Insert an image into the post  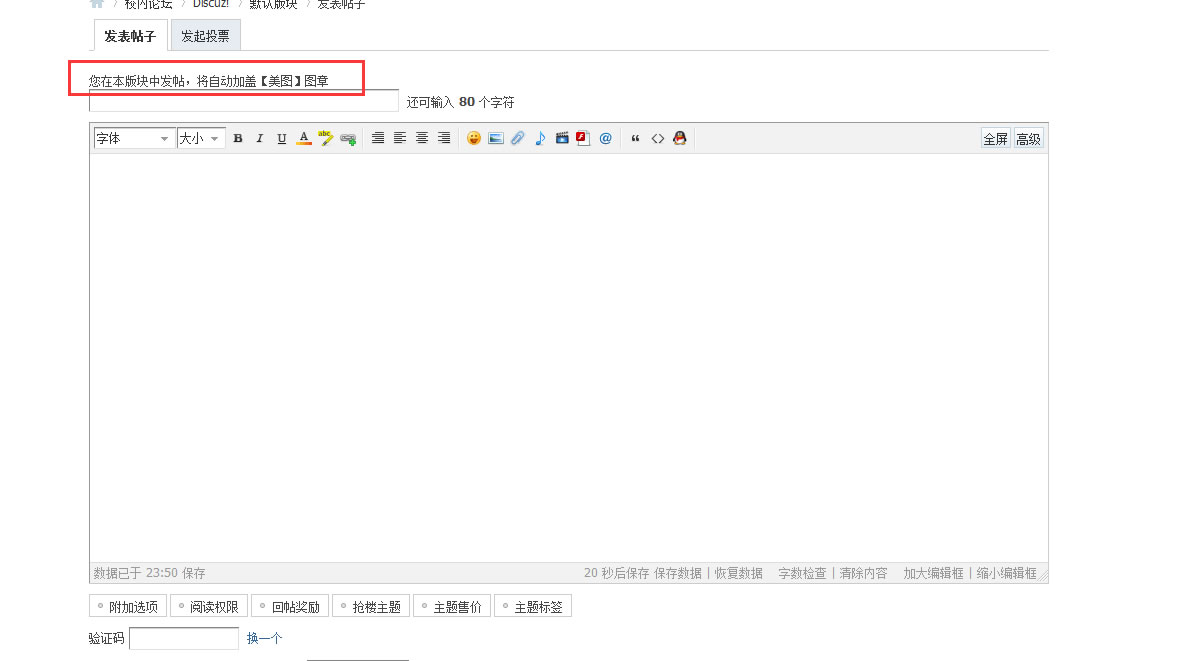tap(496, 139)
